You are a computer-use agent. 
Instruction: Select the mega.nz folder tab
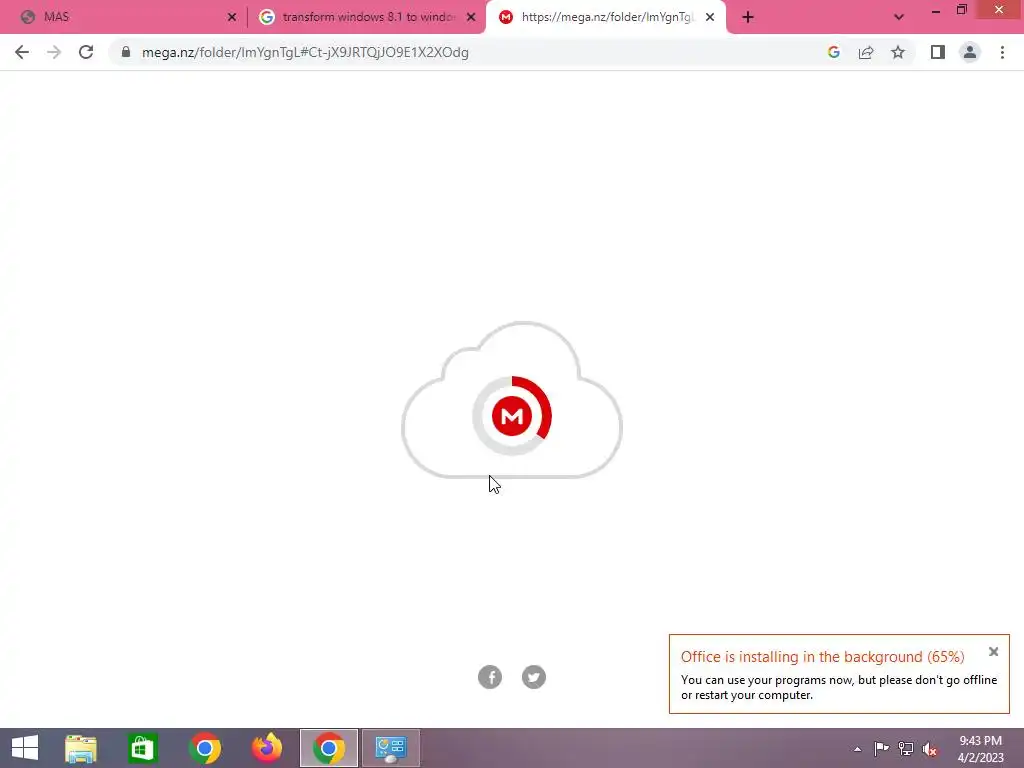pyautogui.click(x=604, y=17)
